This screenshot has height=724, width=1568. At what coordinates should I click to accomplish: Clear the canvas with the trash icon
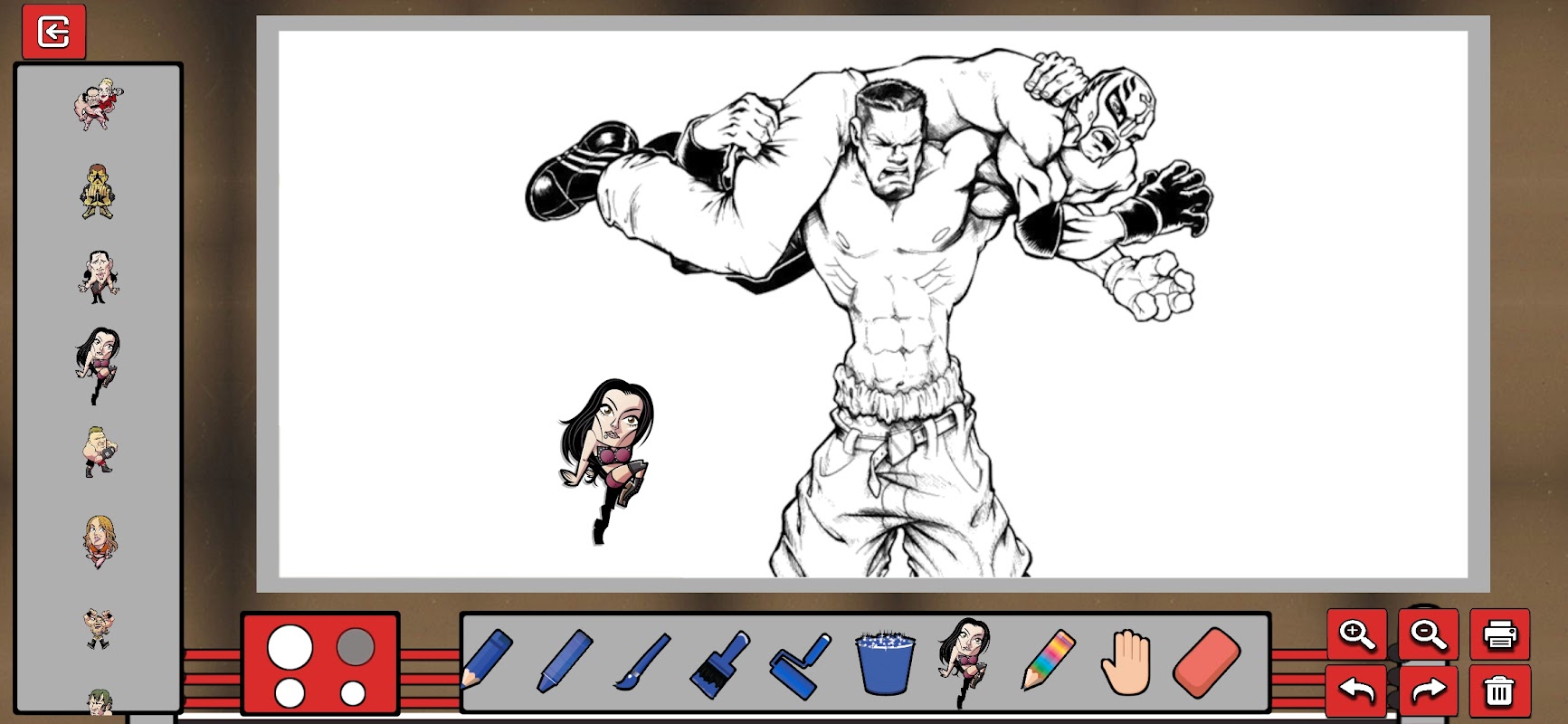click(1500, 691)
